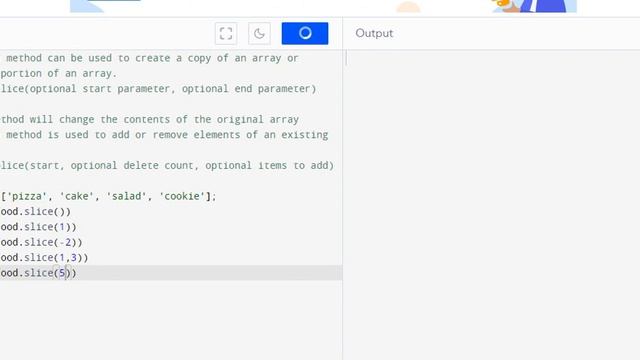Viewport: 640px width, 360px height.
Task: Place cursor in the 'ood.slice(-2))' line
Action: pos(41,242)
